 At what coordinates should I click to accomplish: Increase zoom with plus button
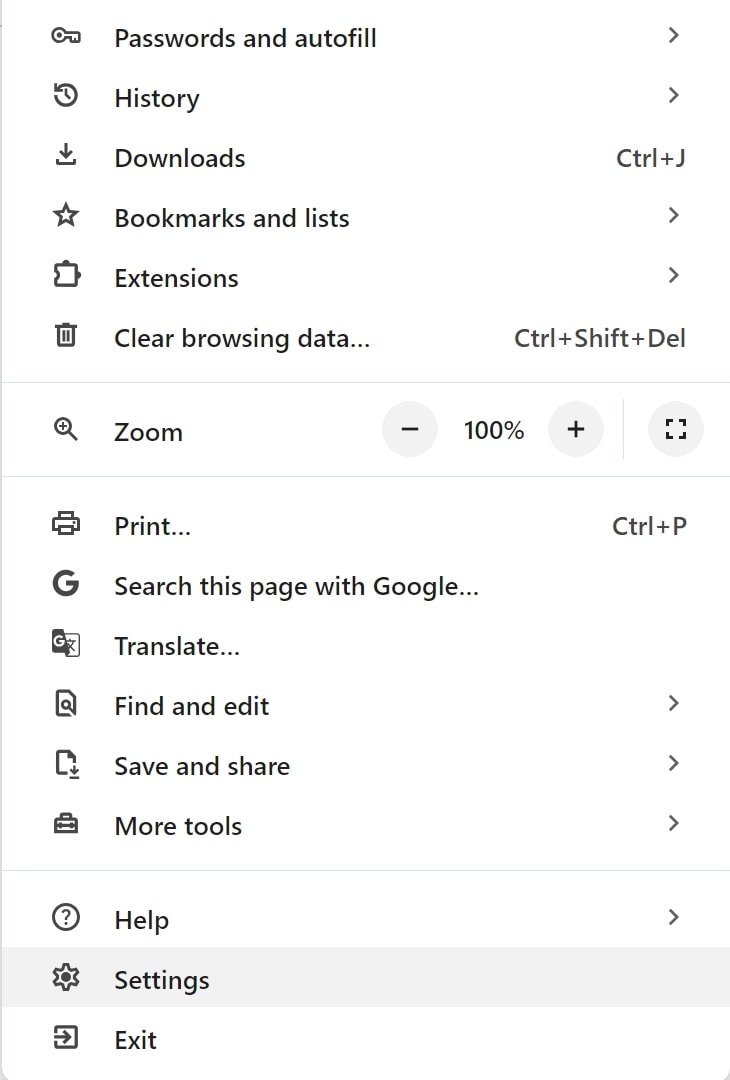pos(576,429)
